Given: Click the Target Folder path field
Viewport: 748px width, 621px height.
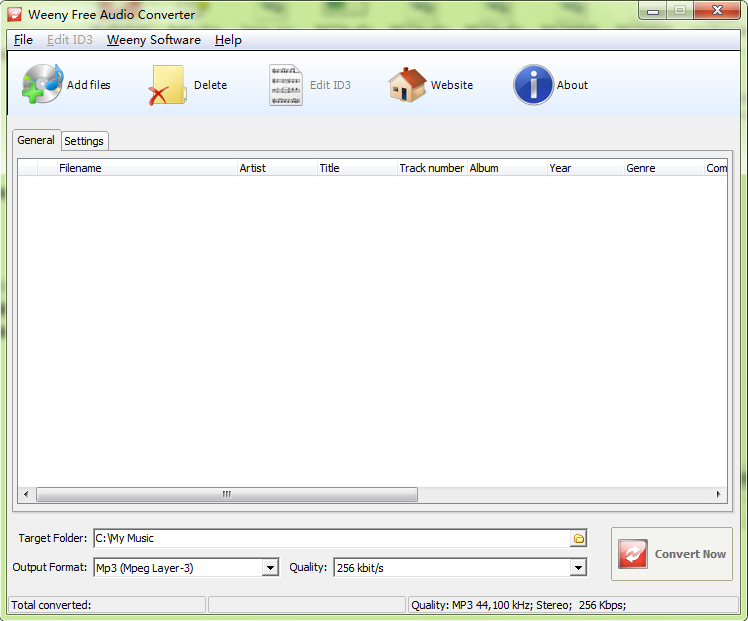Looking at the screenshot, I should (x=332, y=538).
